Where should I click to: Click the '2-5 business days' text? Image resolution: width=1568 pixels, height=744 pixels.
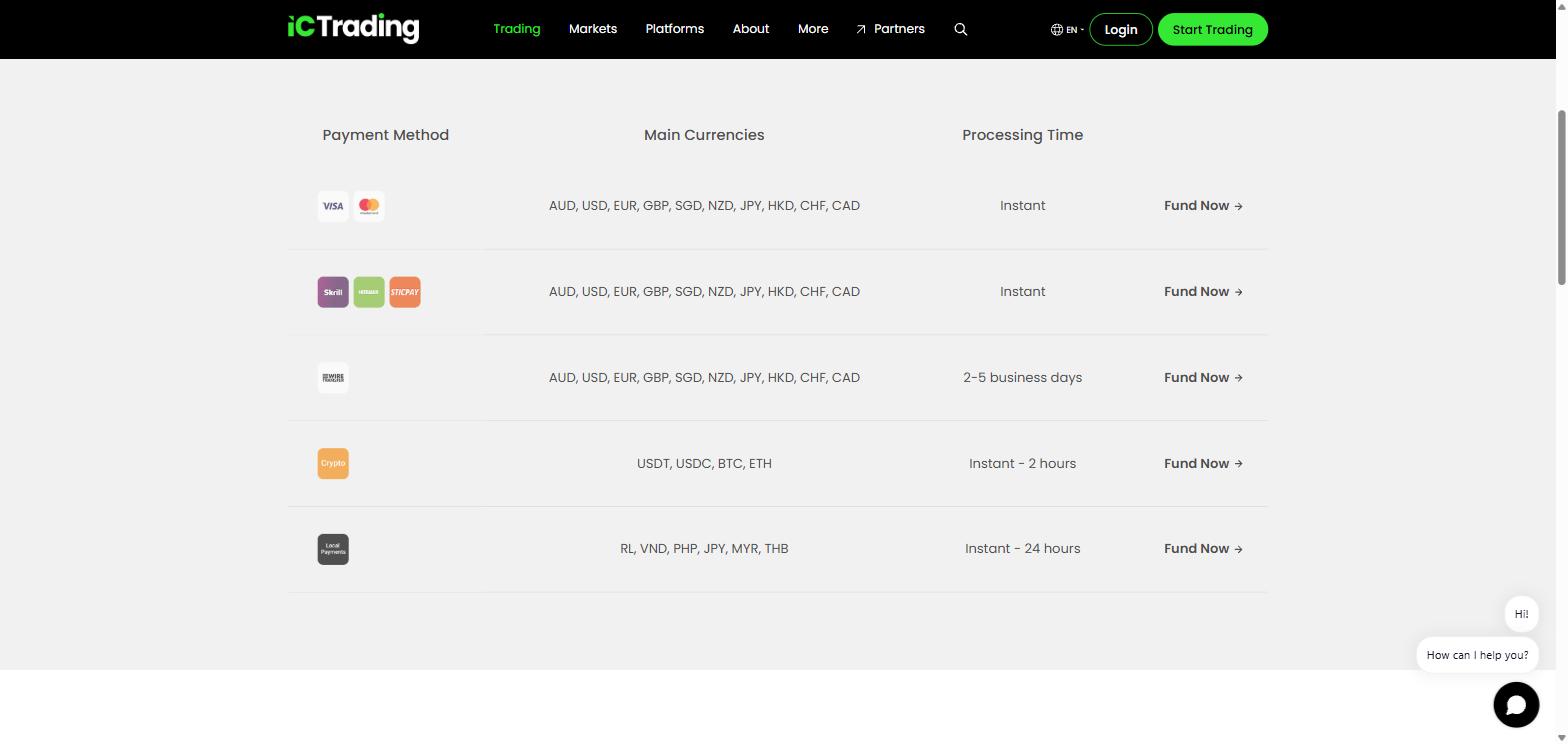pos(1023,378)
